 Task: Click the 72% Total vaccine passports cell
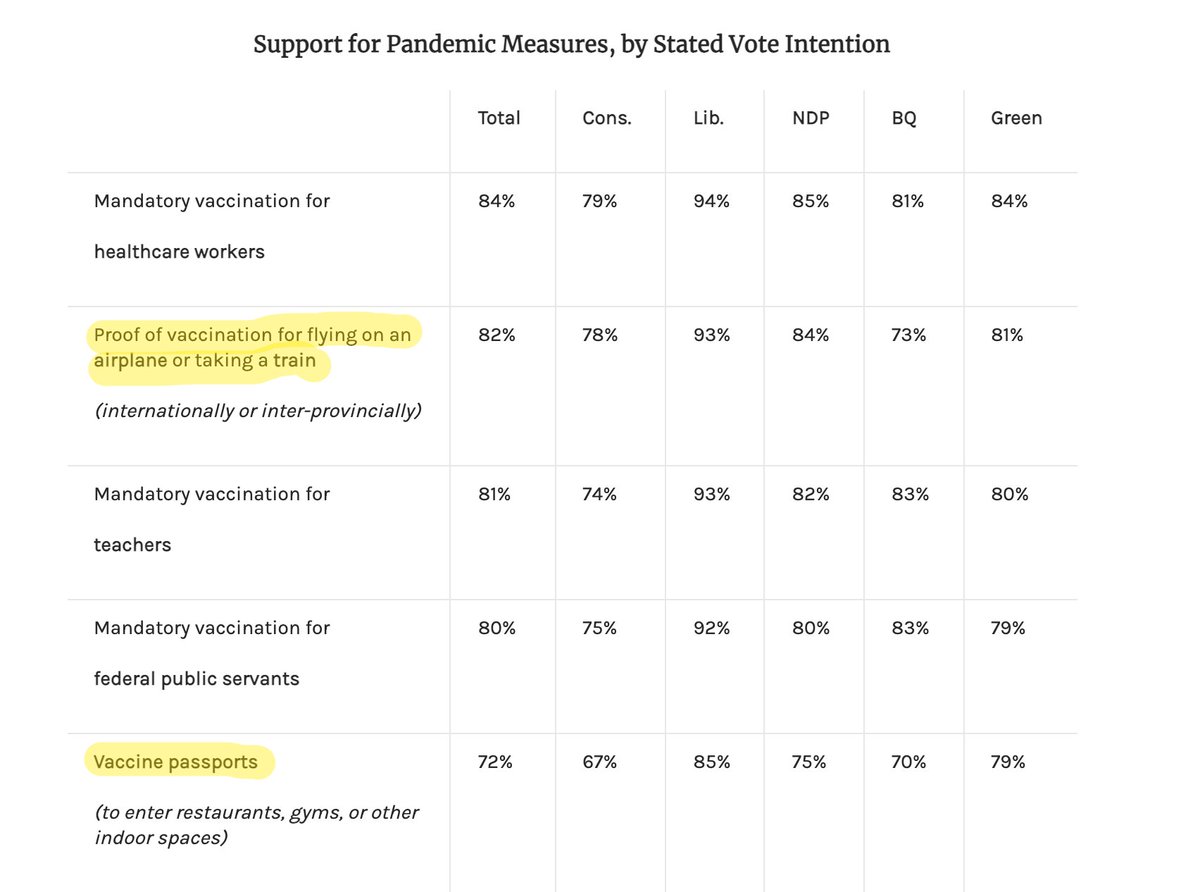495,762
